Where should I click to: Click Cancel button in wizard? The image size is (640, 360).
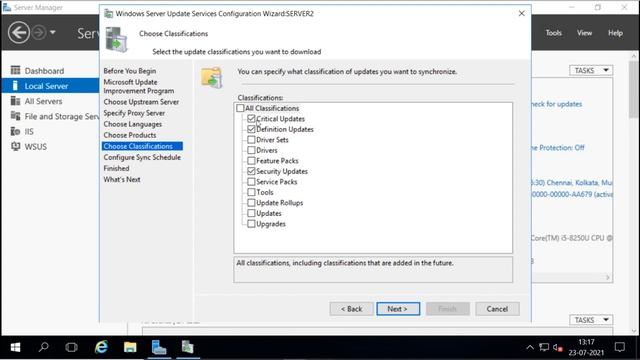[497, 309]
